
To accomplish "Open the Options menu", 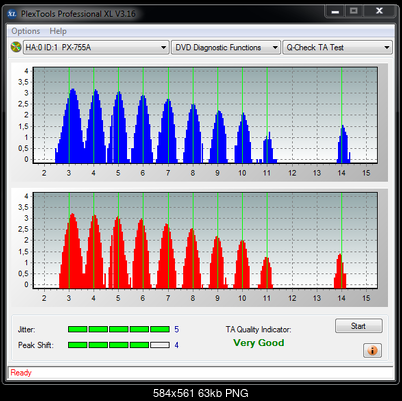I will point(26,31).
